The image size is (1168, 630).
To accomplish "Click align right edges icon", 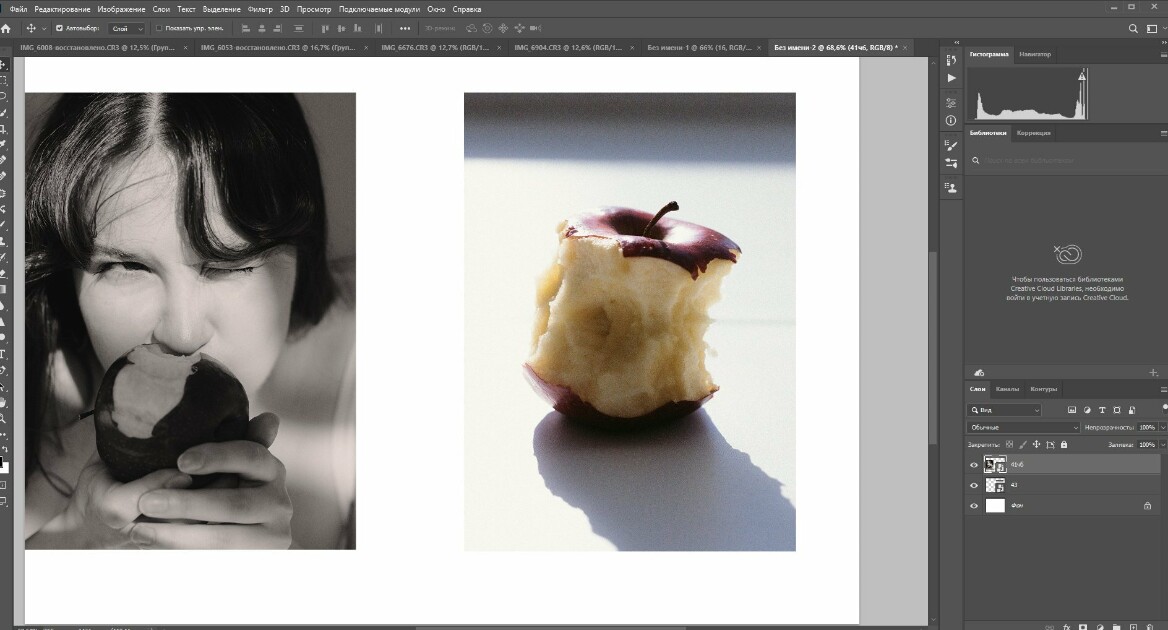I will click(278, 28).
